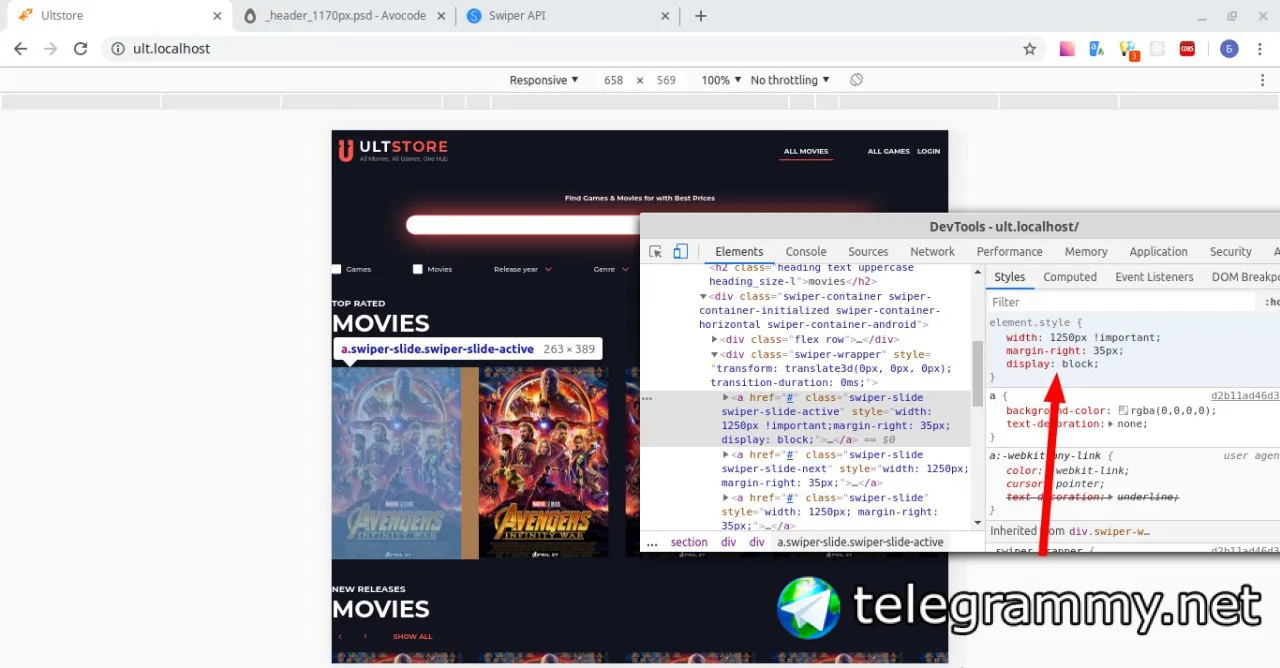Tick the Movies checkbox filter

(418, 269)
